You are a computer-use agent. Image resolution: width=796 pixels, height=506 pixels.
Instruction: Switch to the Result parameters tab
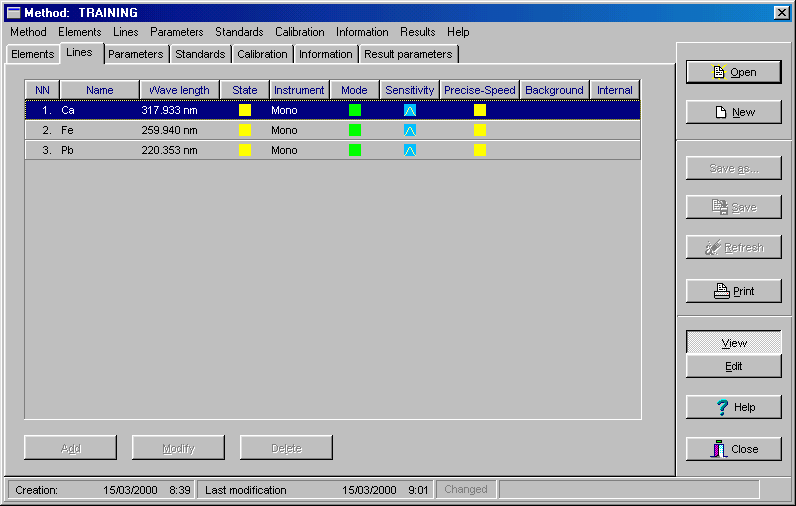pos(408,54)
